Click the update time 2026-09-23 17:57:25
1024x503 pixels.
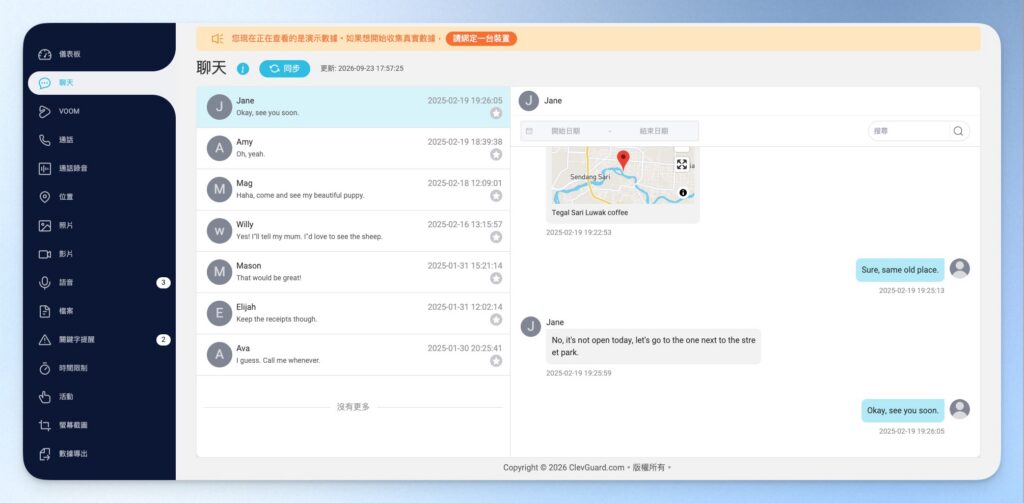point(362,69)
